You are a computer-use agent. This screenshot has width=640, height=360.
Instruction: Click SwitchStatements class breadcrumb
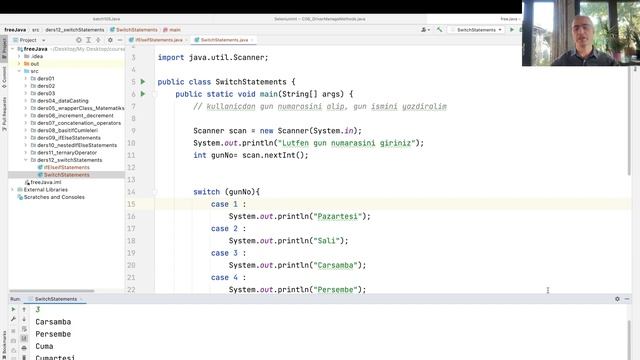point(133,30)
